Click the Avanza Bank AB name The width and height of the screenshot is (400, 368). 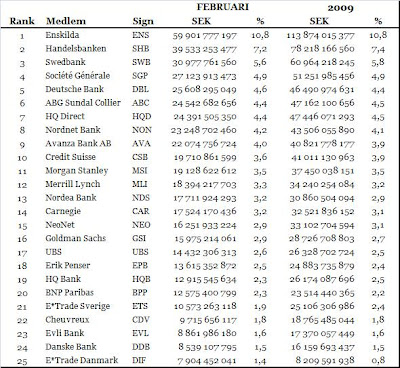[x=78, y=143]
